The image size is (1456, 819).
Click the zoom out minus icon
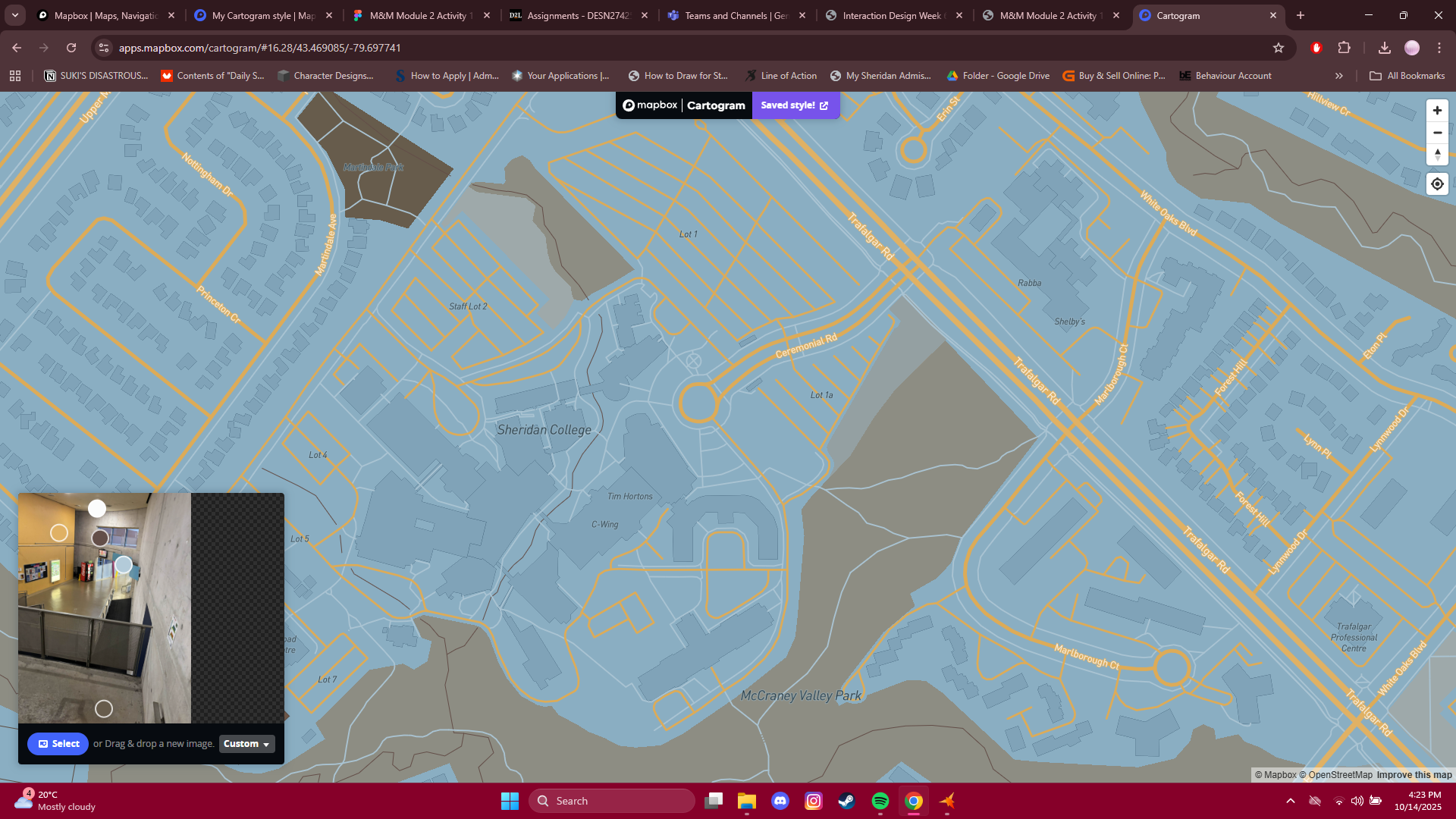pos(1437,132)
